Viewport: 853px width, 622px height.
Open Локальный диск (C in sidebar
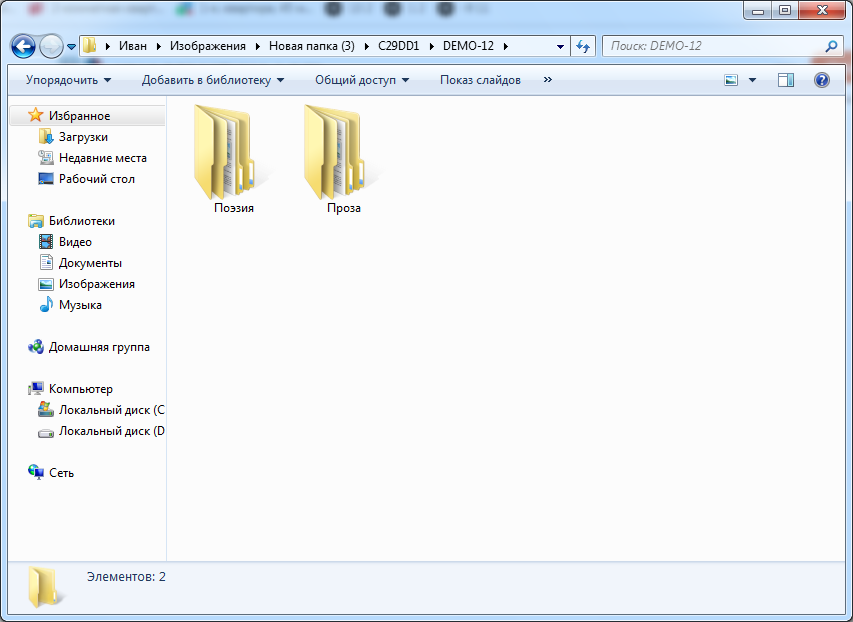coord(112,410)
